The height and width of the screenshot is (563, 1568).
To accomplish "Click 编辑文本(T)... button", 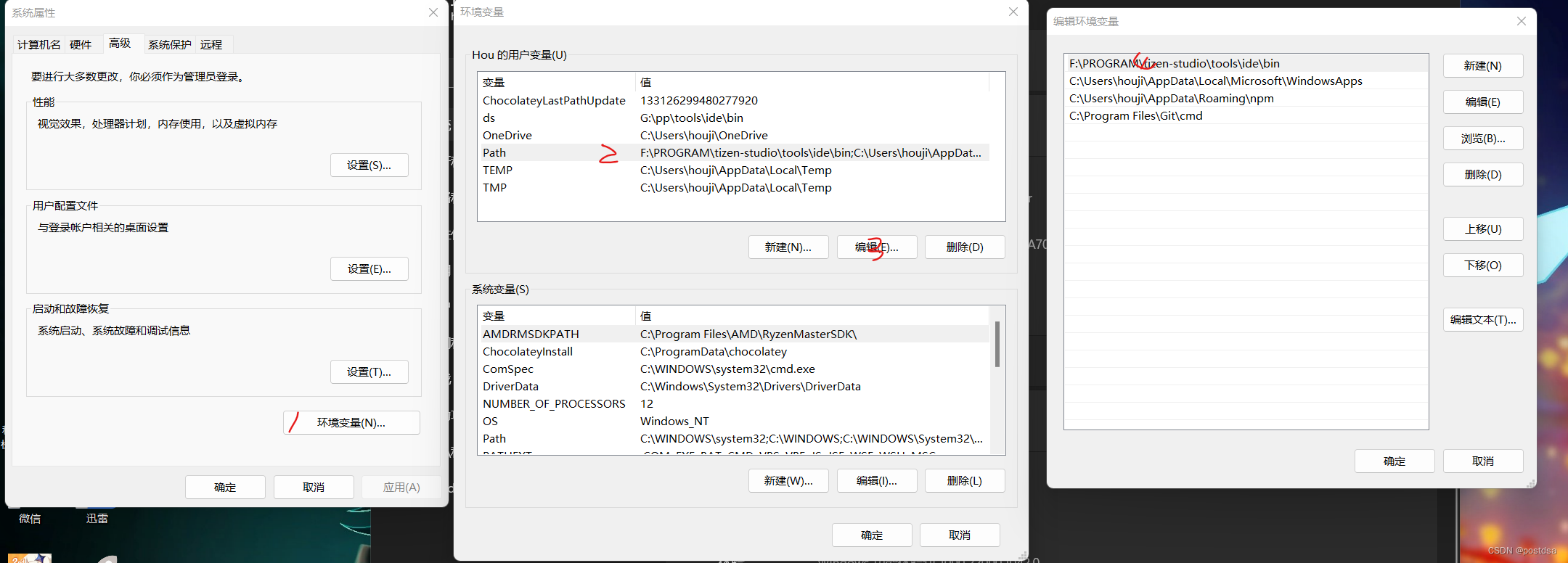I will tap(1483, 320).
